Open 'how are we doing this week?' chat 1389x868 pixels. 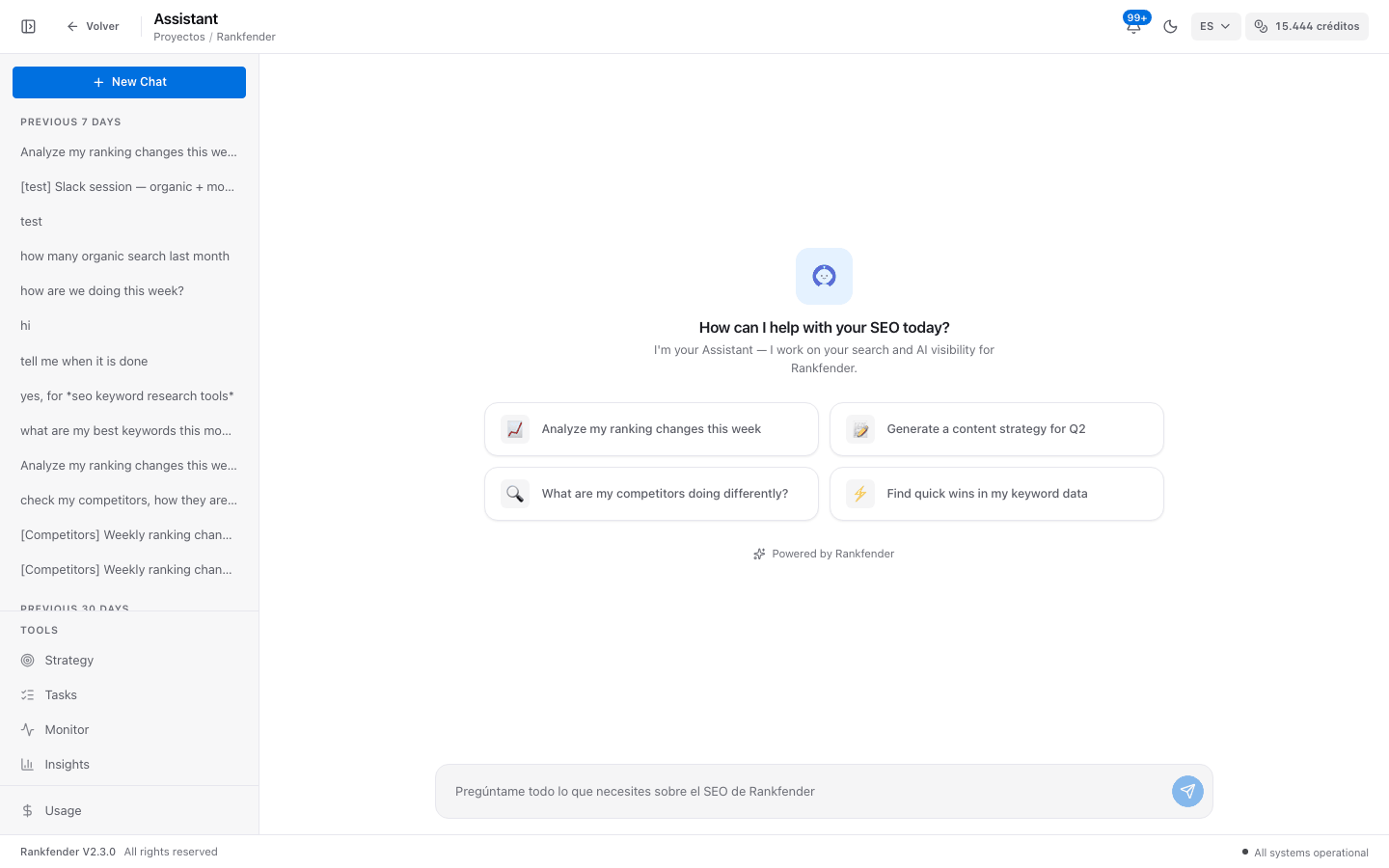click(129, 291)
